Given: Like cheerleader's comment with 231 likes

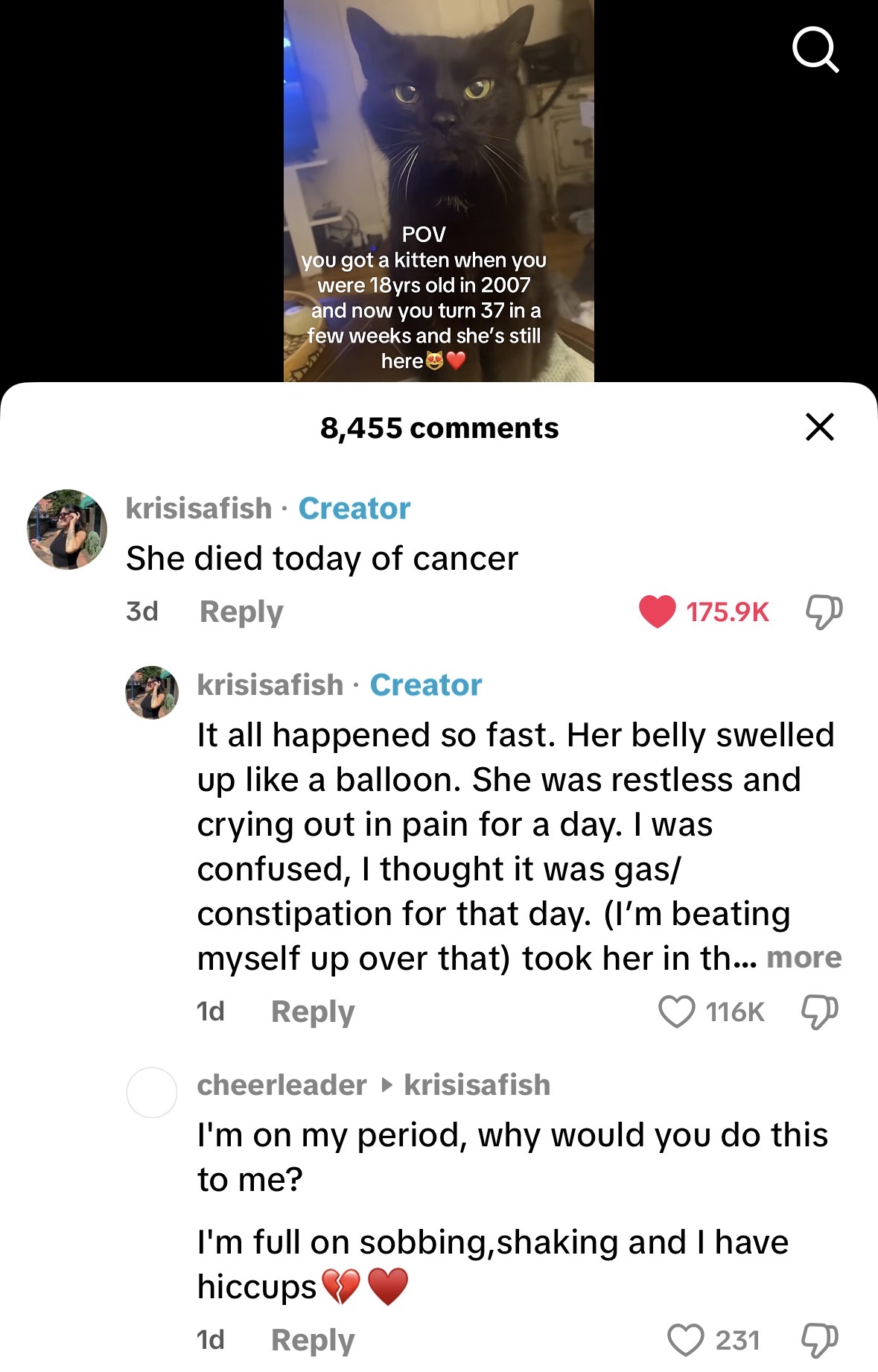Looking at the screenshot, I should pos(685,1340).
